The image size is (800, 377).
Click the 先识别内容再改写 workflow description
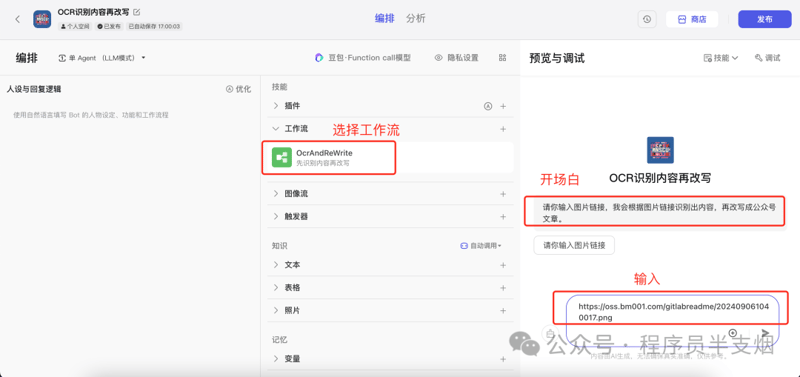(x=323, y=163)
